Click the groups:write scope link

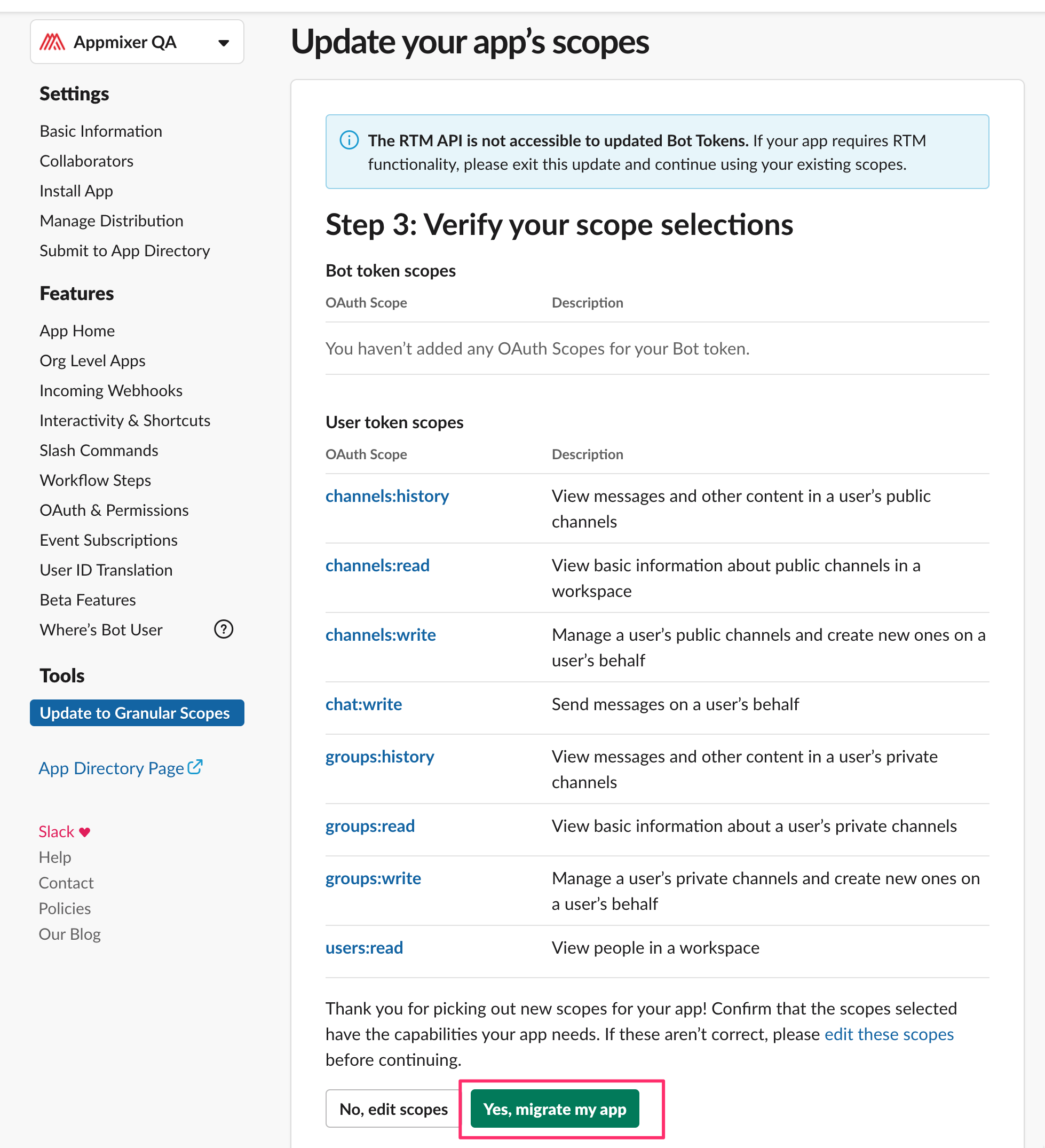tap(373, 878)
